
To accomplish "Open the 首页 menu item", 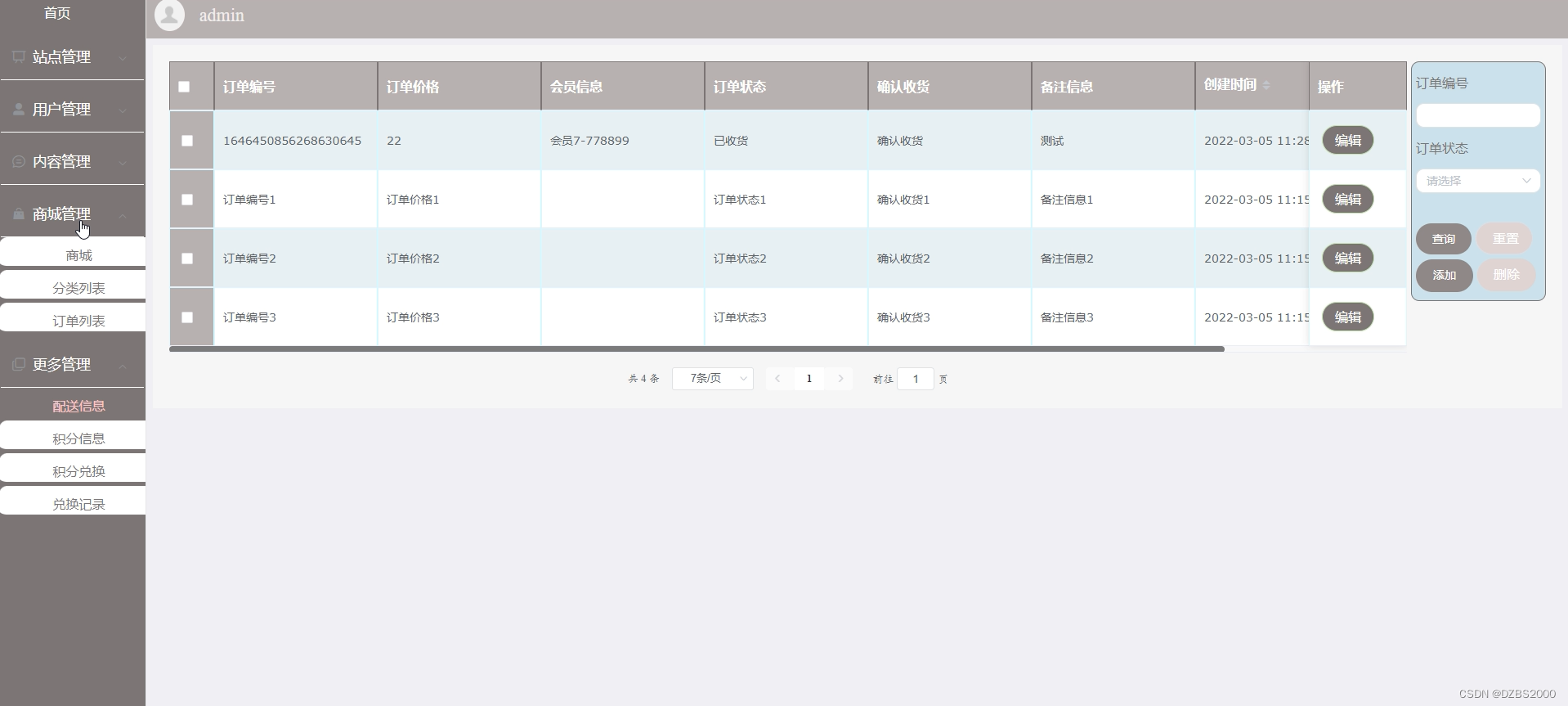I will (57, 13).
